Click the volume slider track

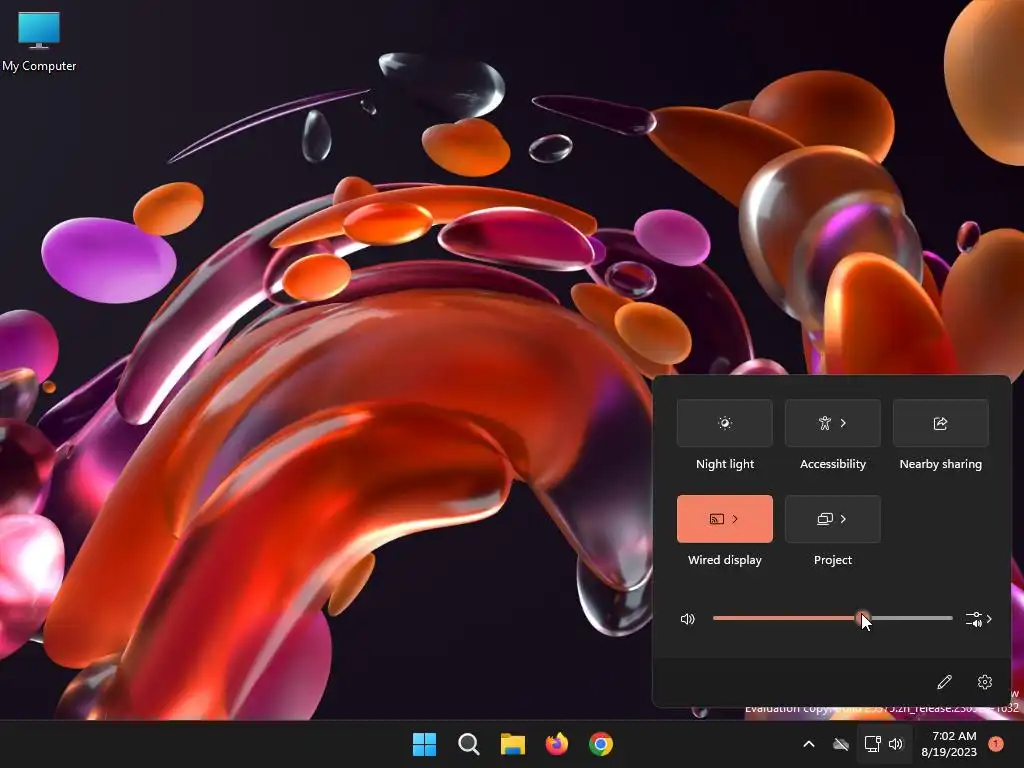[x=833, y=618]
